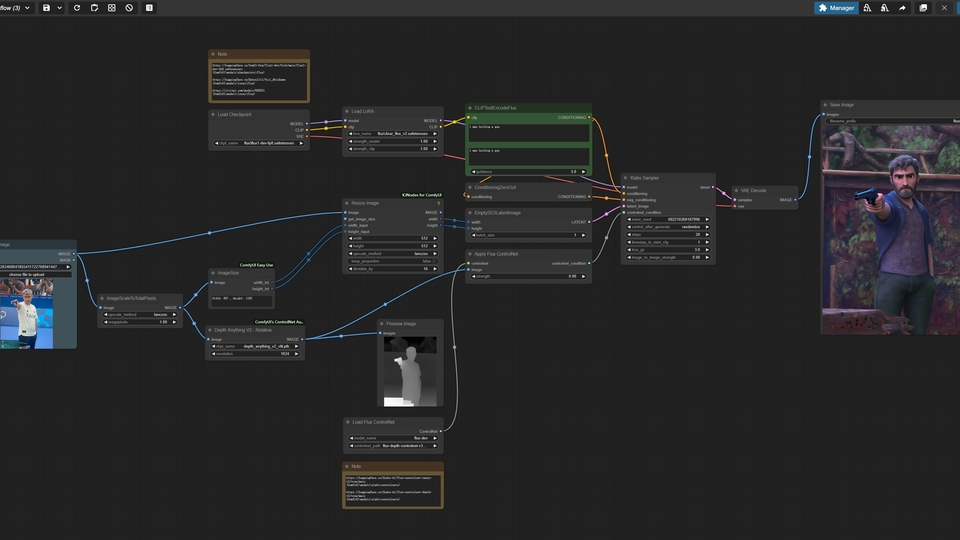960x540 pixels.
Task: Click the ComfyUI Easy Use badge
Action: point(257,265)
